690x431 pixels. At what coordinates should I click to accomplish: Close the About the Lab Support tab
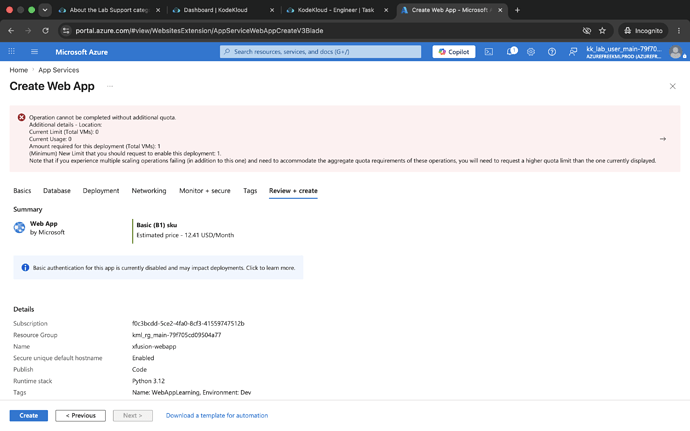click(158, 10)
